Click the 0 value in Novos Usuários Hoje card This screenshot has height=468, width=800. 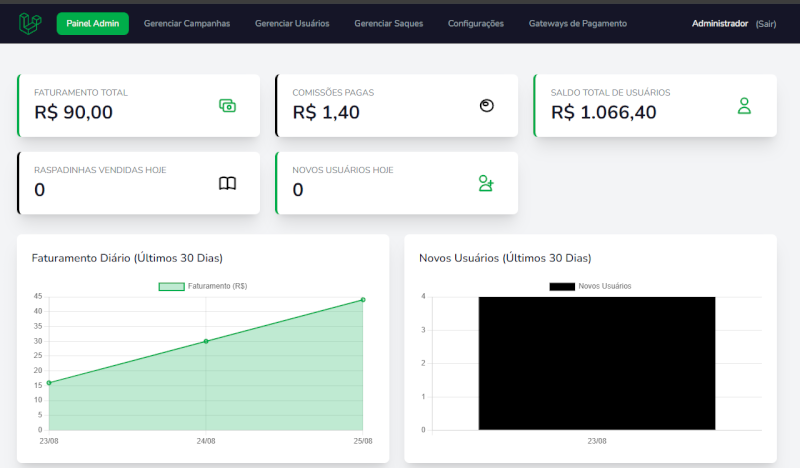tap(298, 190)
